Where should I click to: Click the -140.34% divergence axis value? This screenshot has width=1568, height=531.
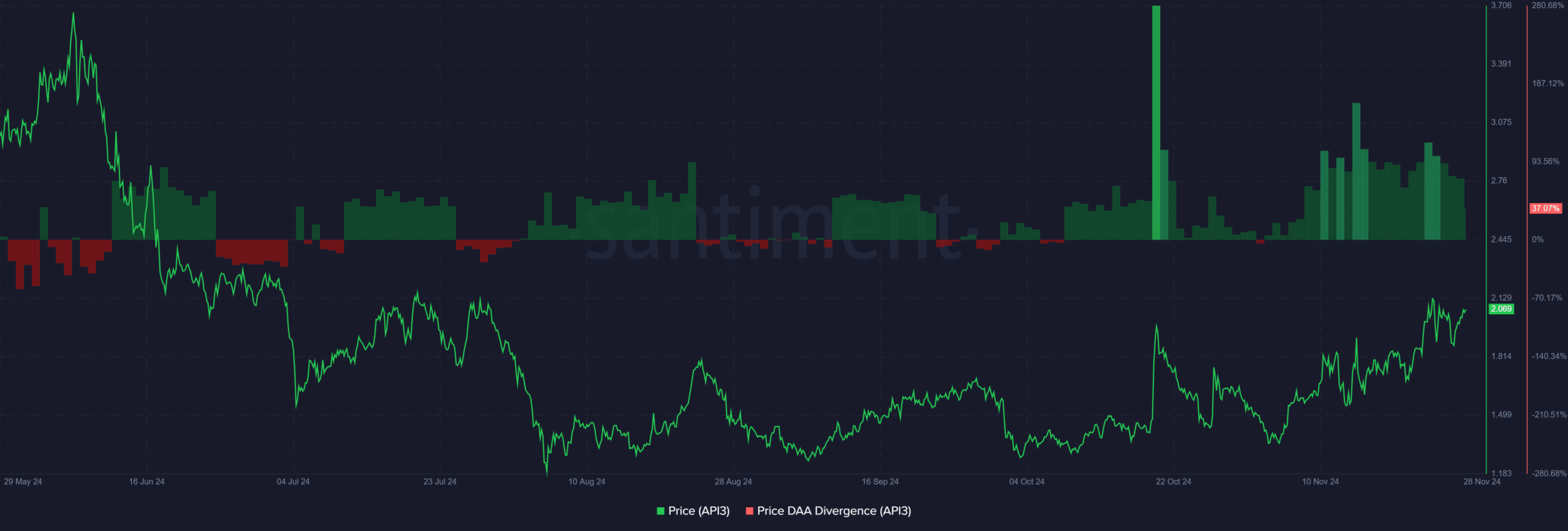point(1549,356)
